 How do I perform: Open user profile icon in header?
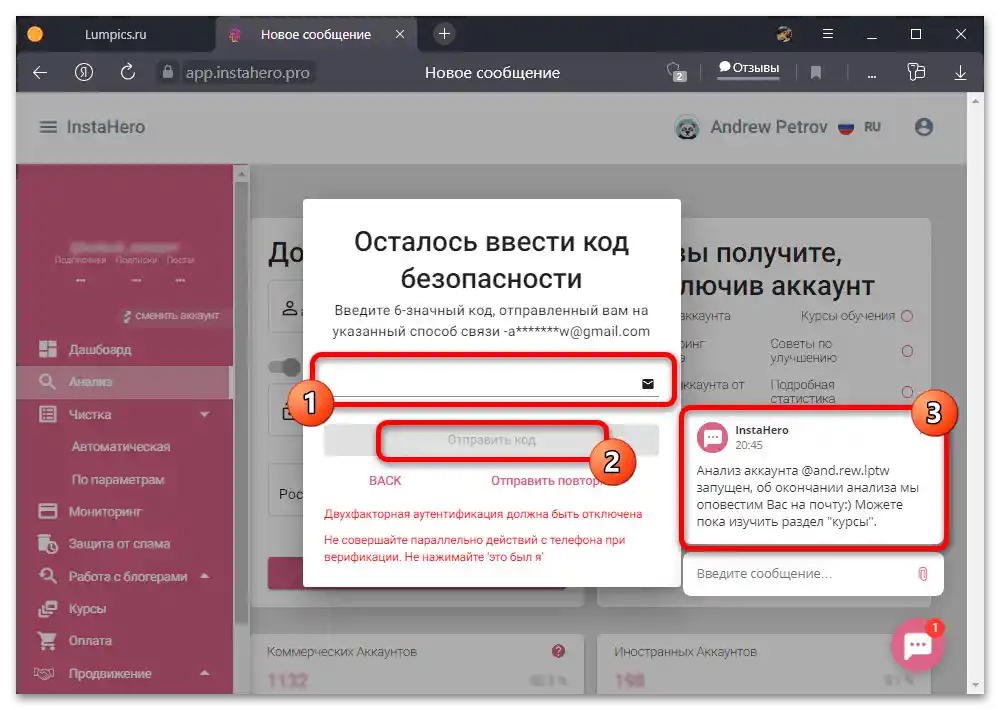pos(923,127)
